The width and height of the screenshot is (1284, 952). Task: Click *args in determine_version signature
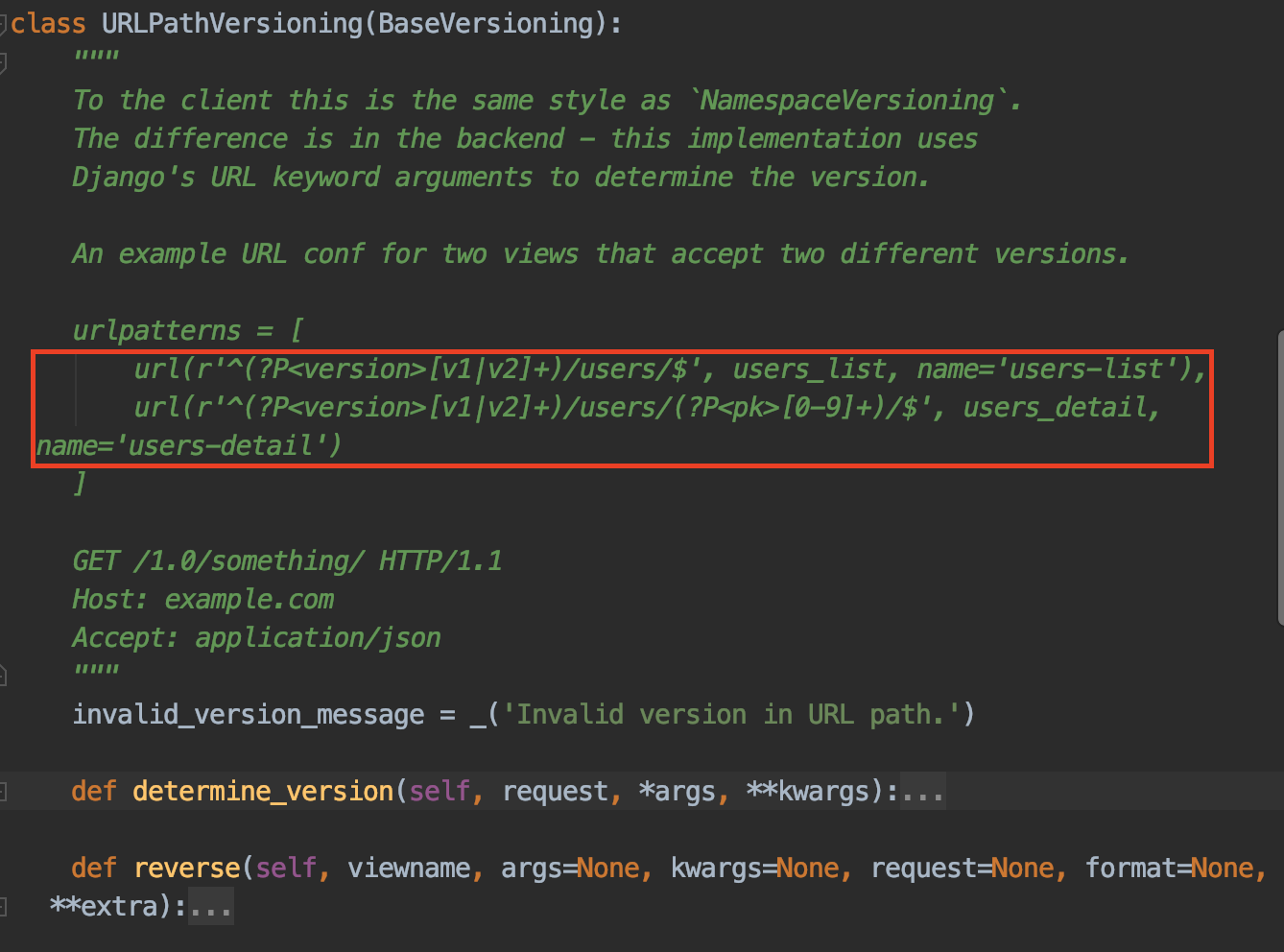pyautogui.click(x=677, y=792)
